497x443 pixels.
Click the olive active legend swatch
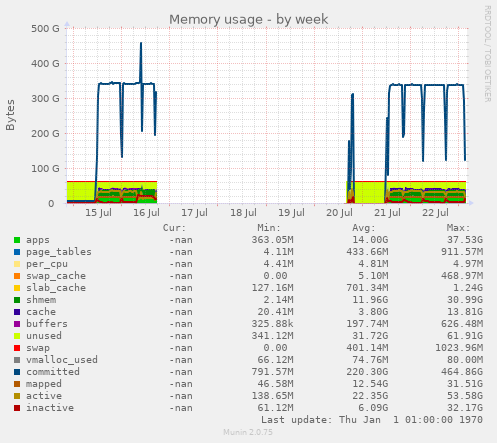coord(17,396)
